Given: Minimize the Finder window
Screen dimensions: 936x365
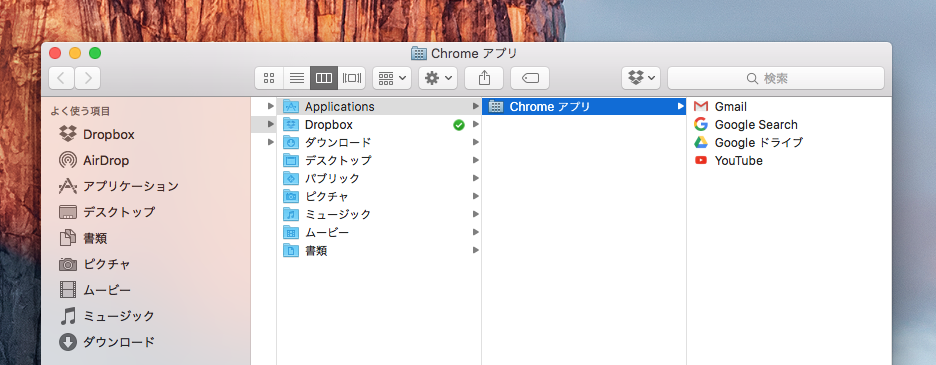Looking at the screenshot, I should [75, 53].
